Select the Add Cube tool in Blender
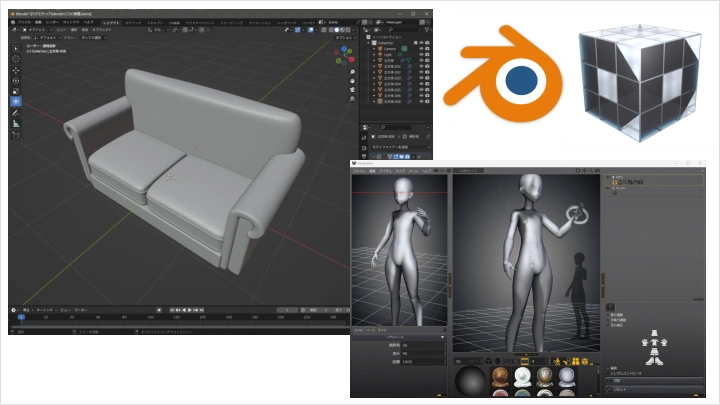The height and width of the screenshot is (405, 720). click(x=16, y=135)
